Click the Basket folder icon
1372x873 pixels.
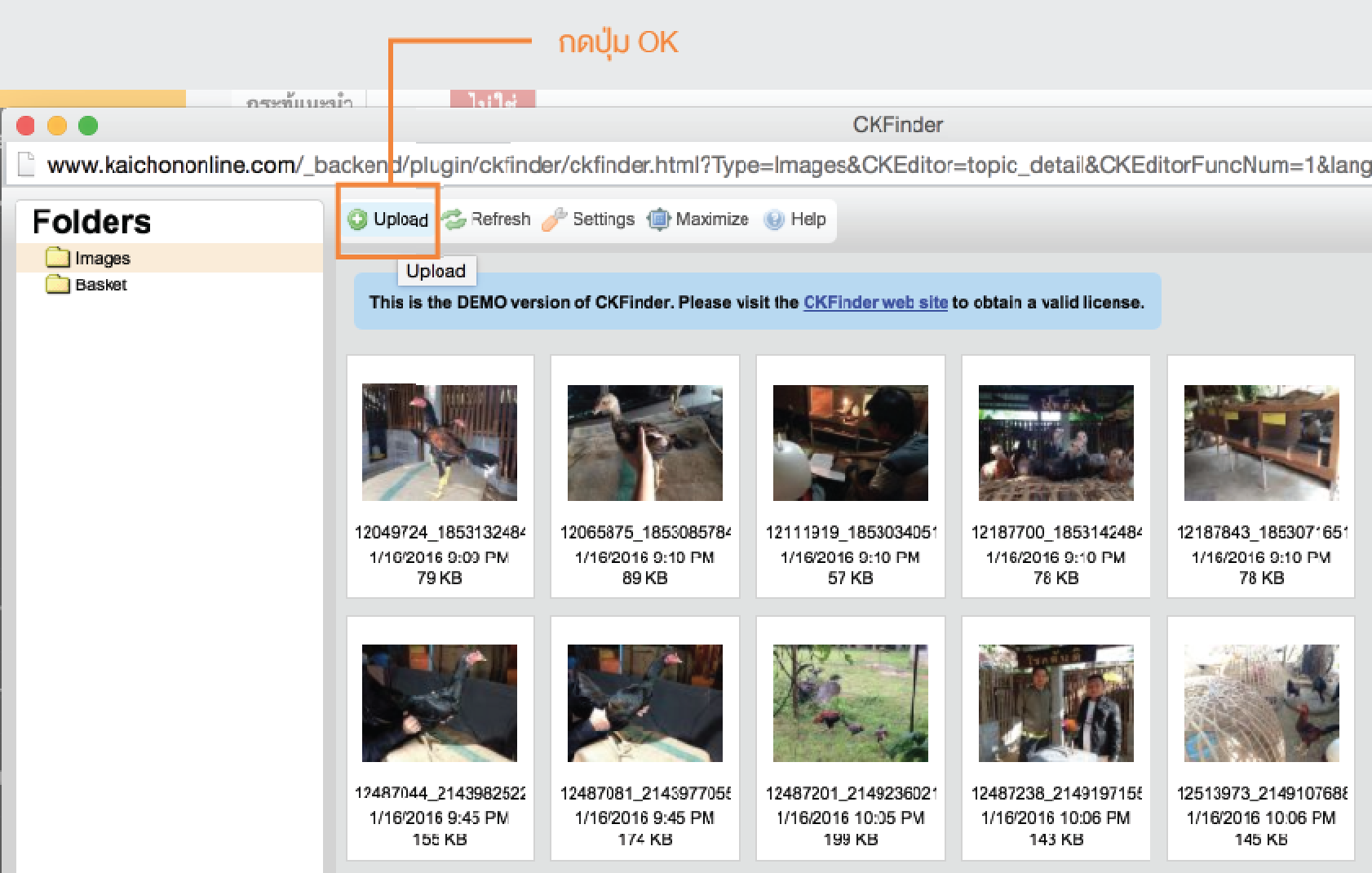tap(58, 285)
